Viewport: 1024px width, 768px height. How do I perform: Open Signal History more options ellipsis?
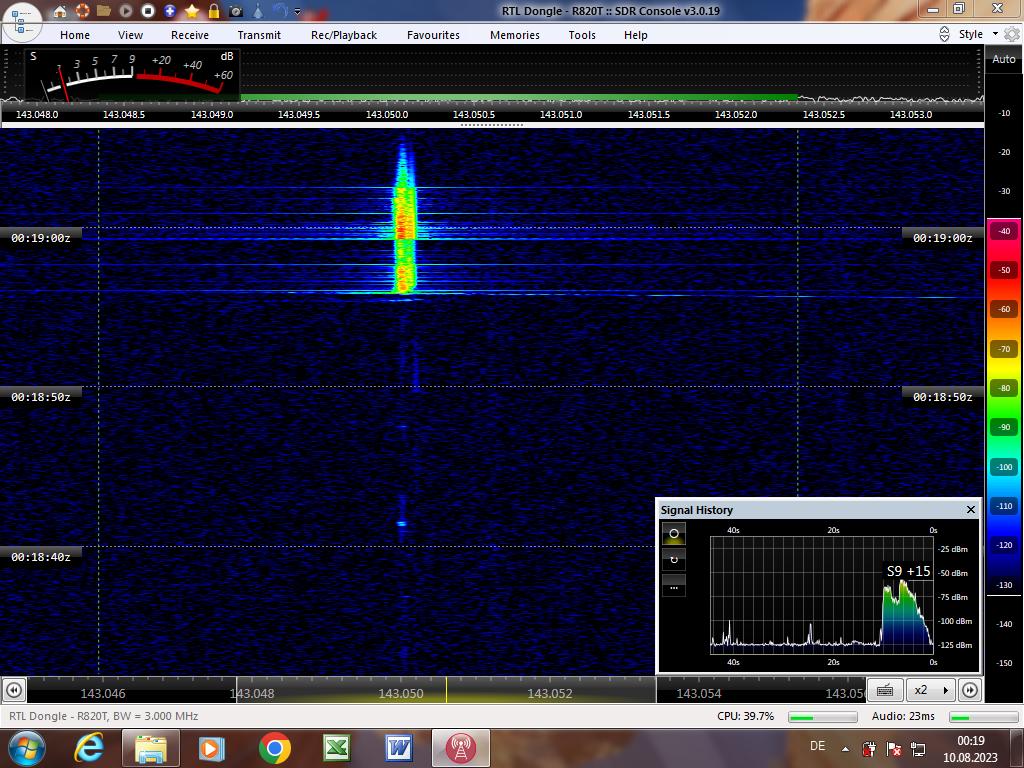click(674, 586)
